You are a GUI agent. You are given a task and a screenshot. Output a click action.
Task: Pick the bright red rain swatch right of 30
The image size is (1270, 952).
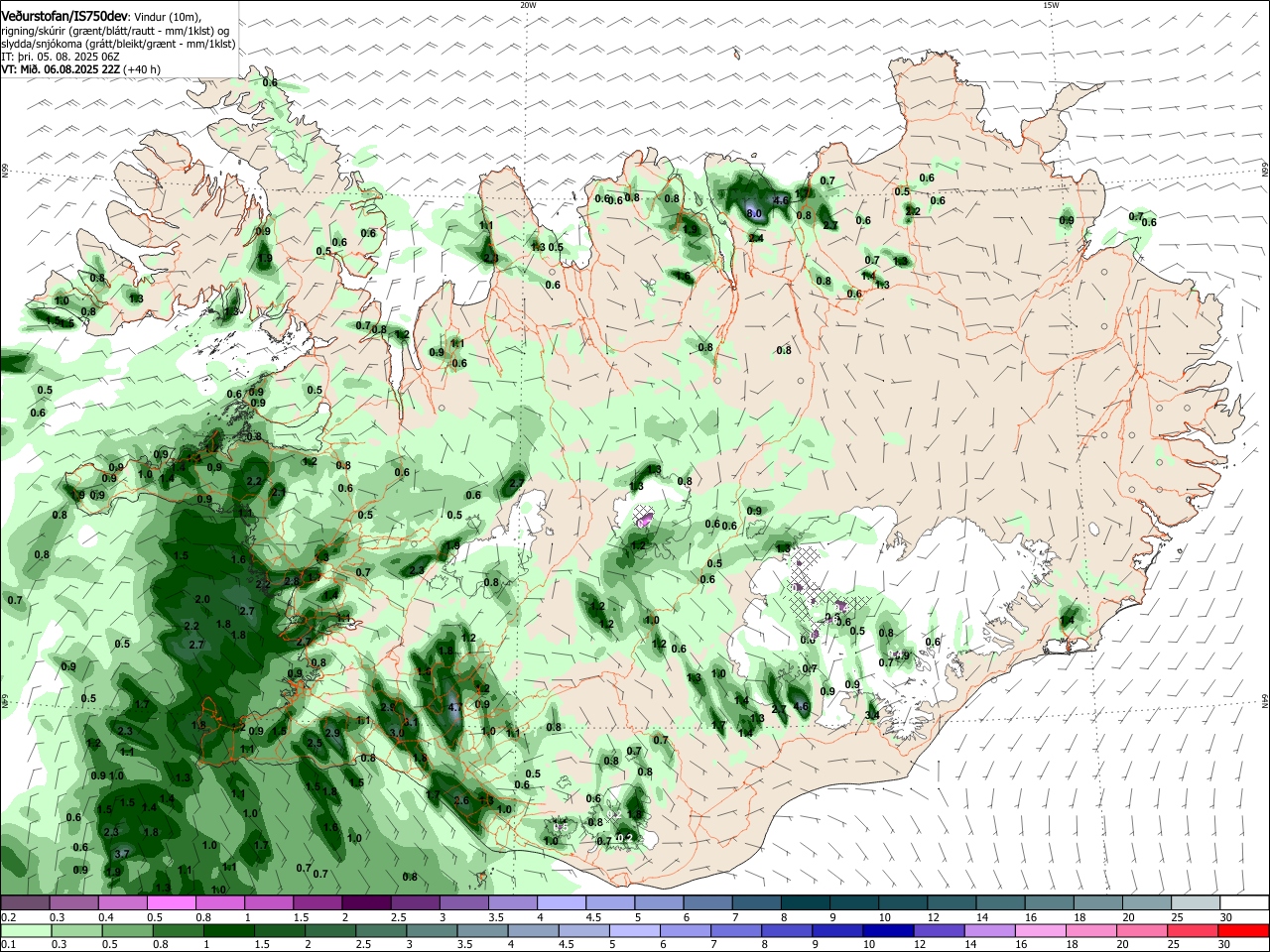[1244, 930]
